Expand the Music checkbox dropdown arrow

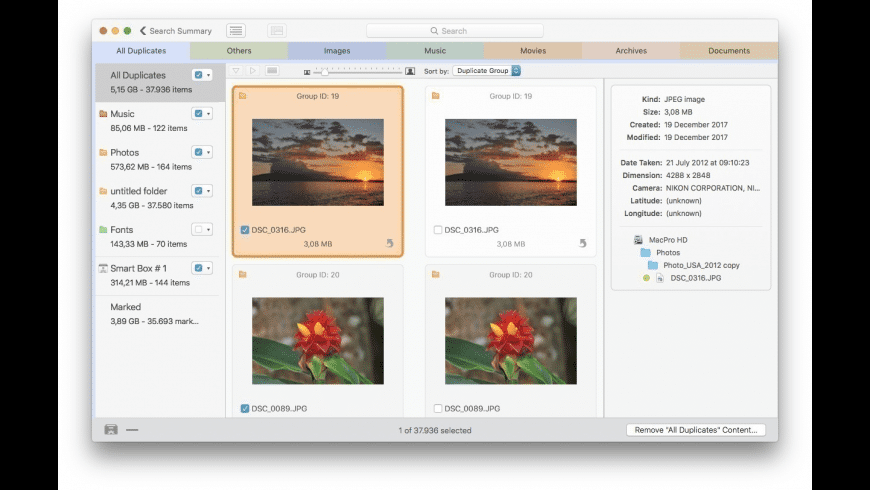click(209, 114)
